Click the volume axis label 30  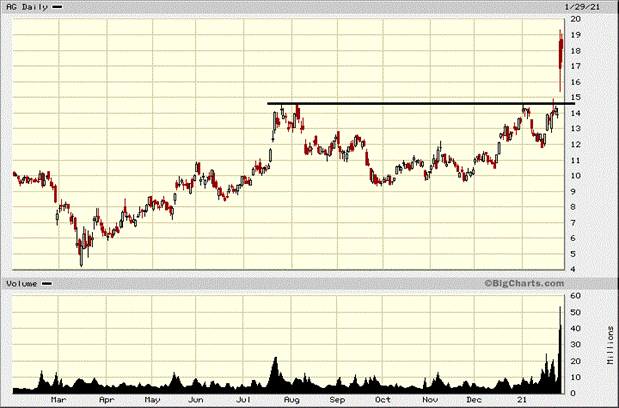576,344
